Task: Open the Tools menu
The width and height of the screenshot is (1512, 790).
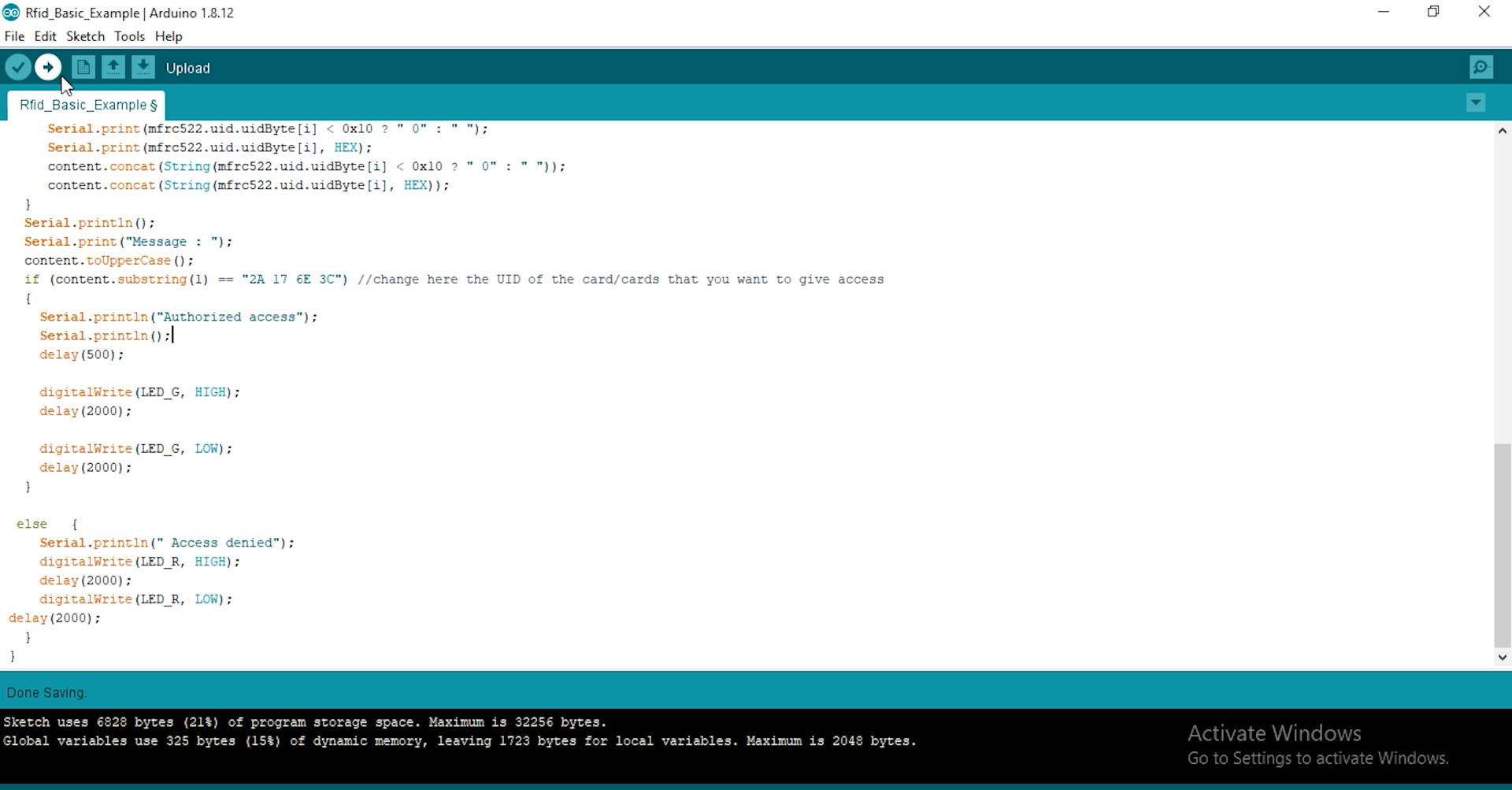Action: (129, 36)
